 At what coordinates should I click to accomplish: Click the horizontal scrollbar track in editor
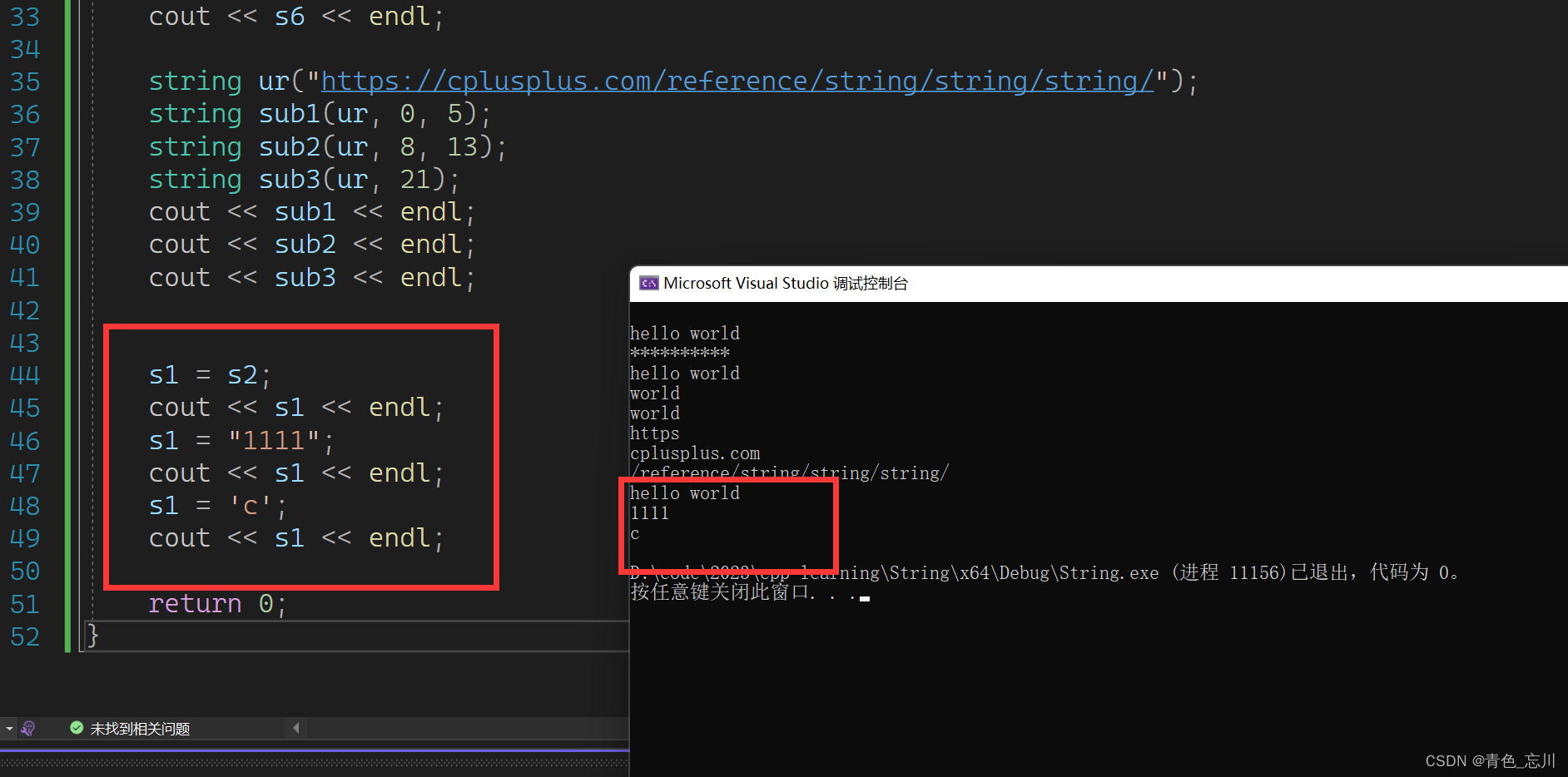[x=466, y=729]
